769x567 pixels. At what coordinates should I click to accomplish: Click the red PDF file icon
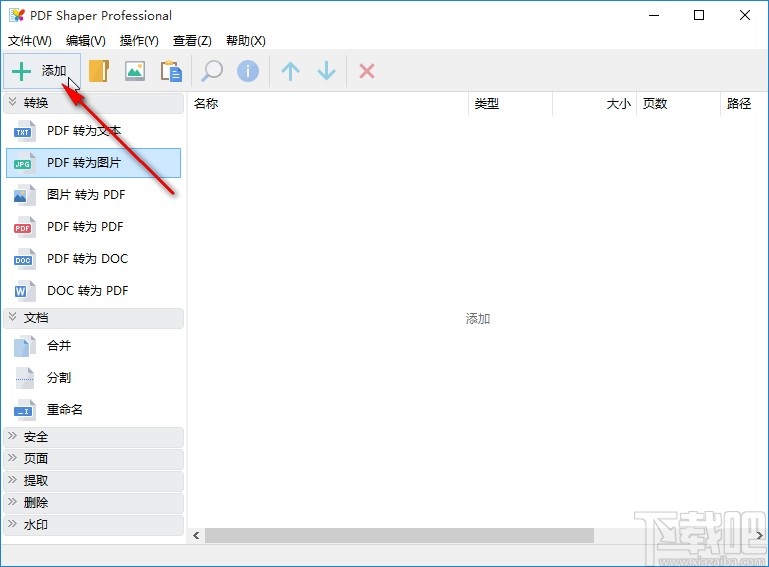[24, 227]
